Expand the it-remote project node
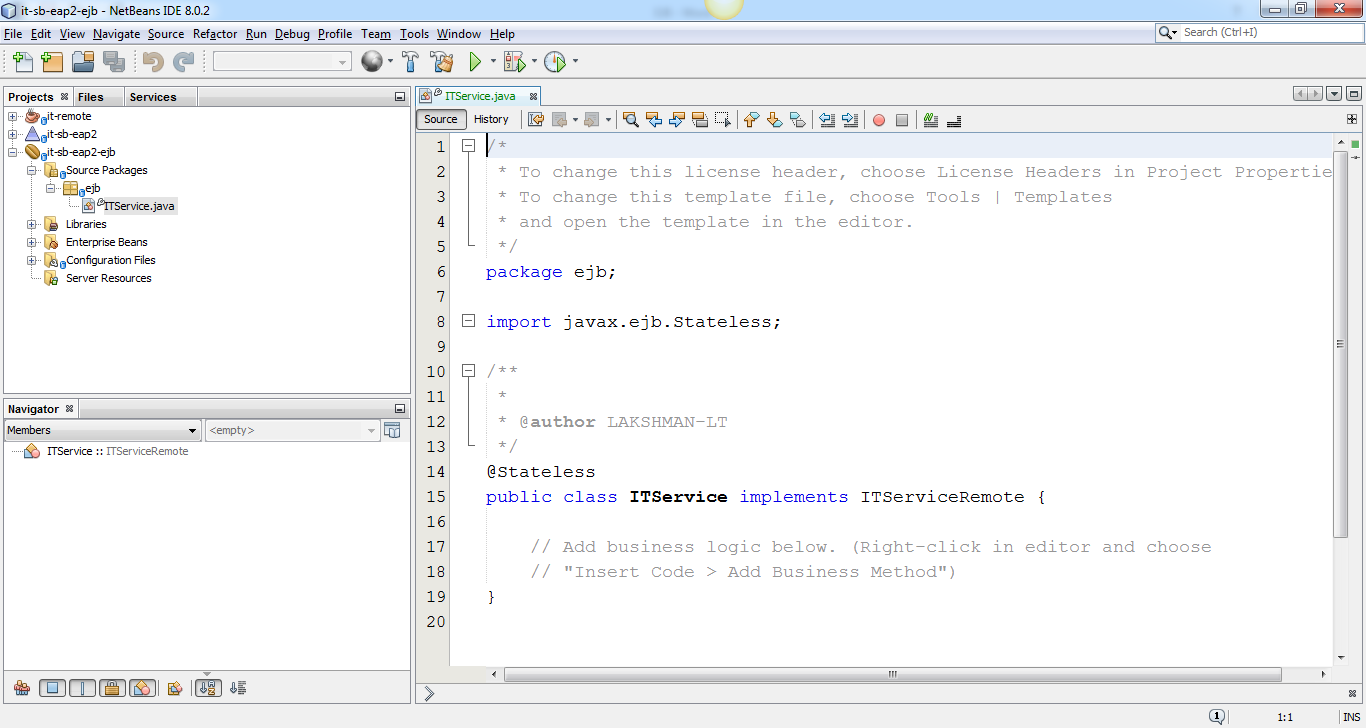Screen dimensions: 1366x728 (13, 116)
